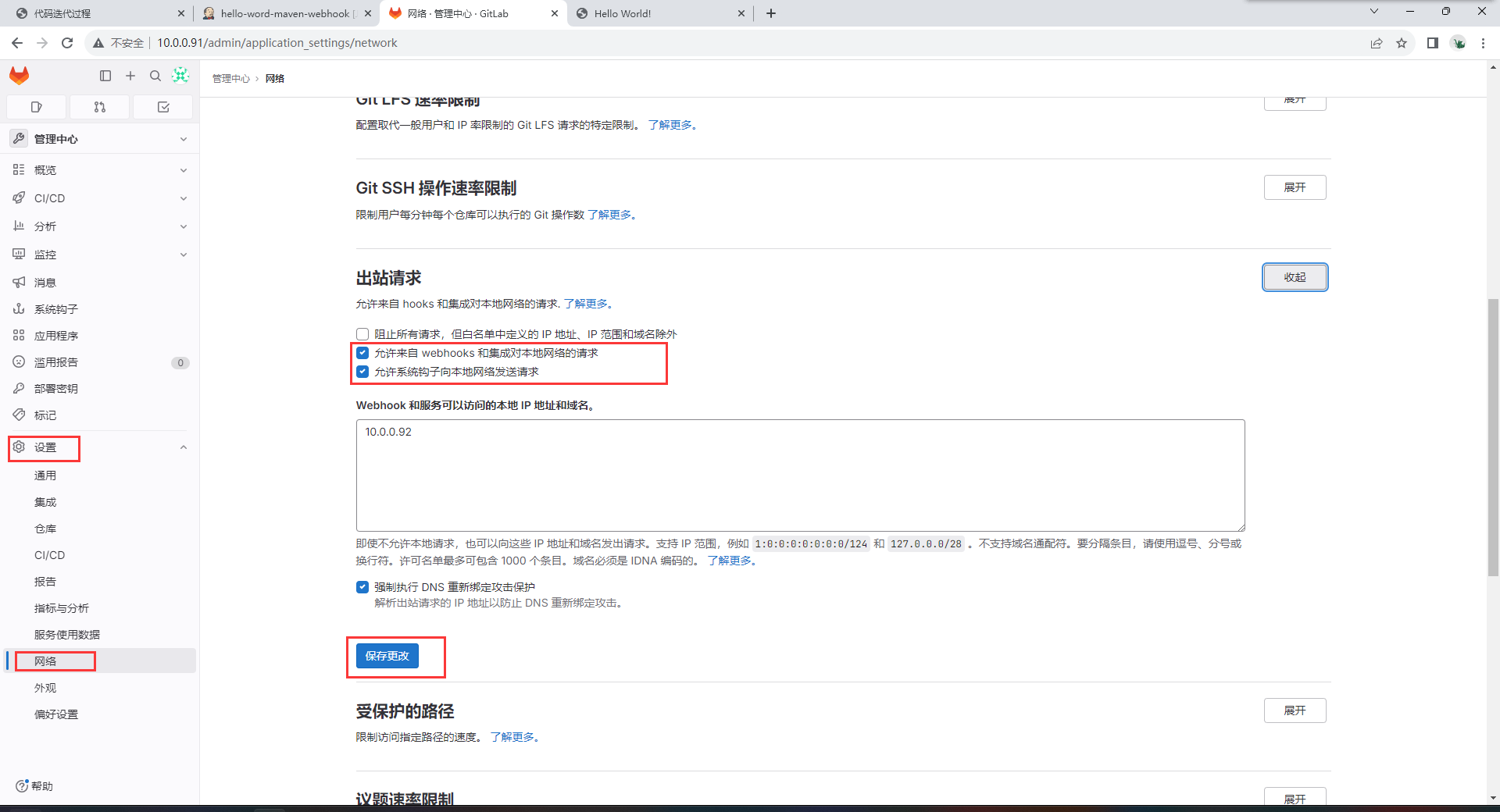Open assigned issues shortcut icon
This screenshot has width=1500, height=812.
pyautogui.click(x=37, y=107)
